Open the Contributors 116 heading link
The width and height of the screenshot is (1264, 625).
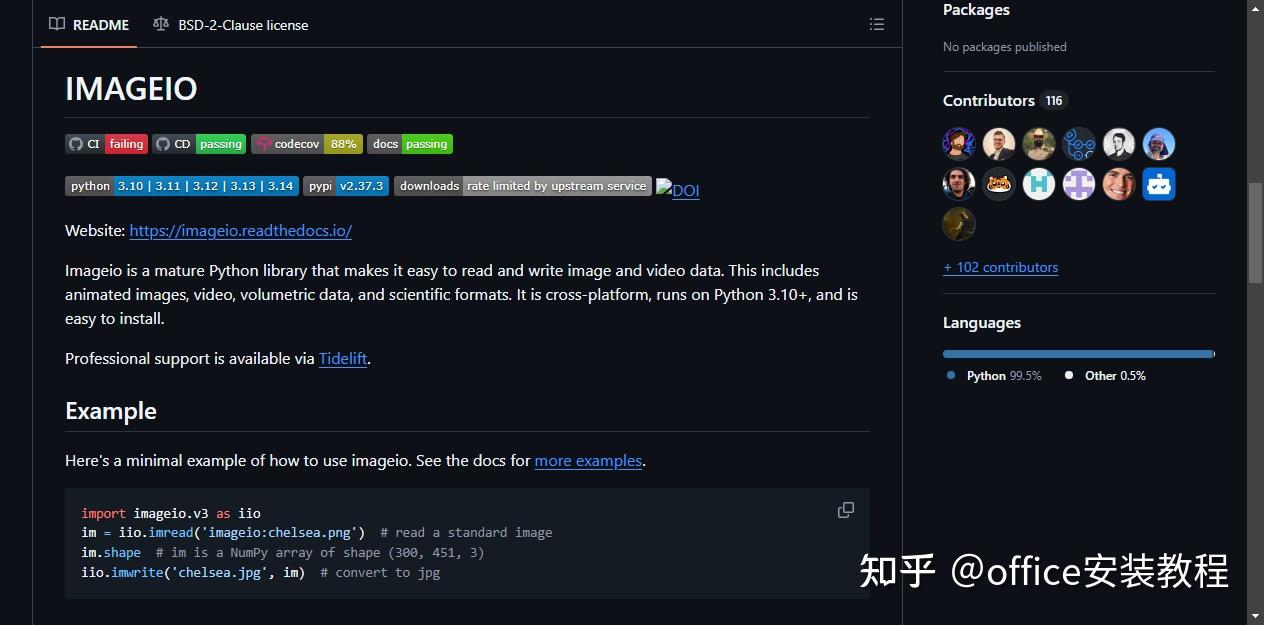coord(1005,100)
